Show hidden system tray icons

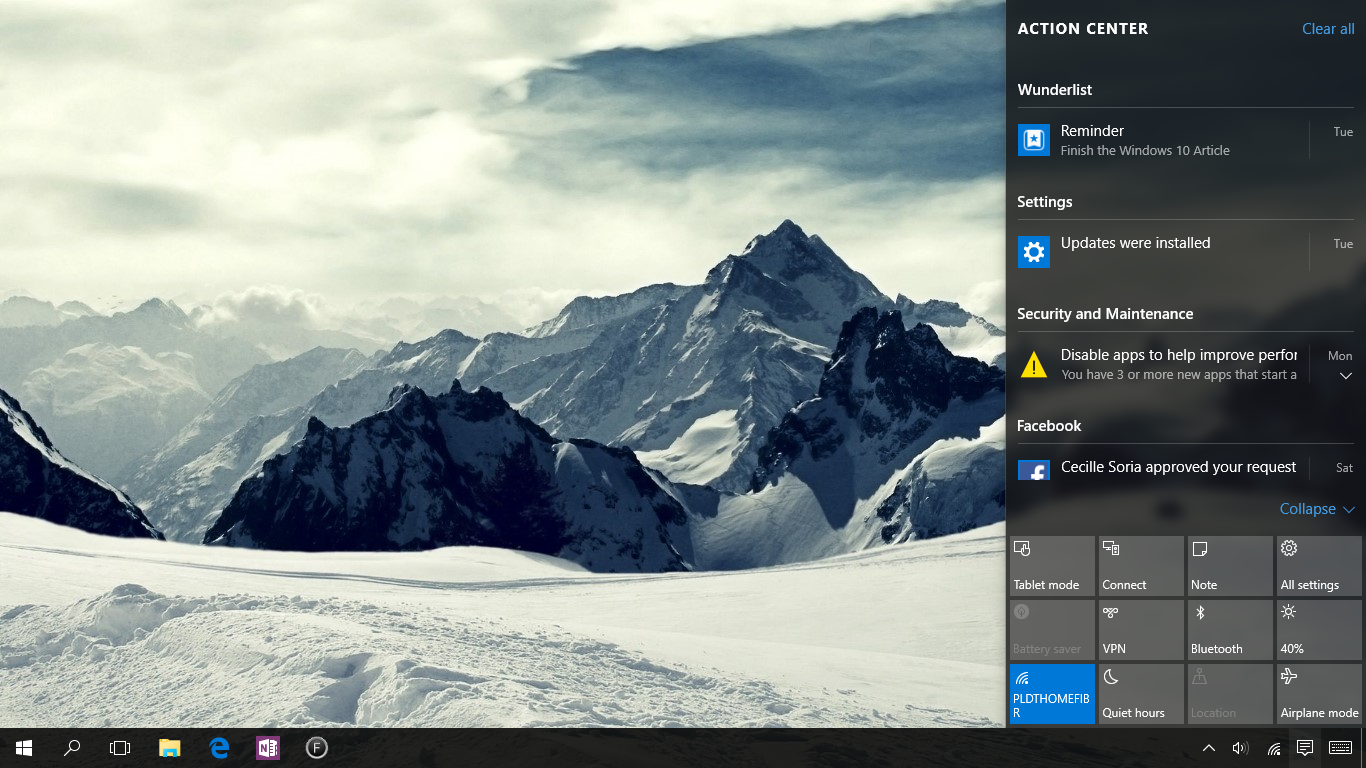pyautogui.click(x=1209, y=748)
